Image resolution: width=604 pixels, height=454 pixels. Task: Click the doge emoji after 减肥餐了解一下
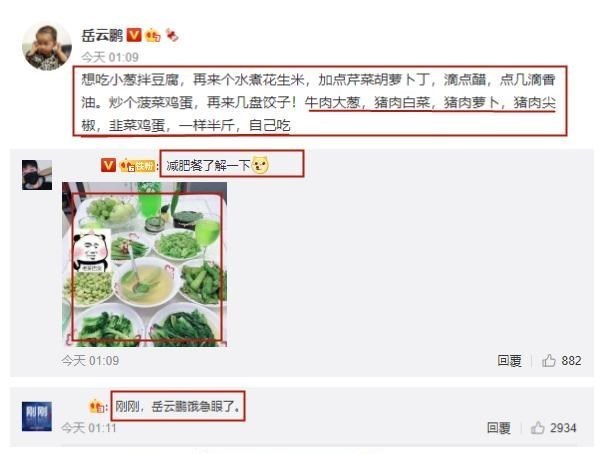pos(260,165)
